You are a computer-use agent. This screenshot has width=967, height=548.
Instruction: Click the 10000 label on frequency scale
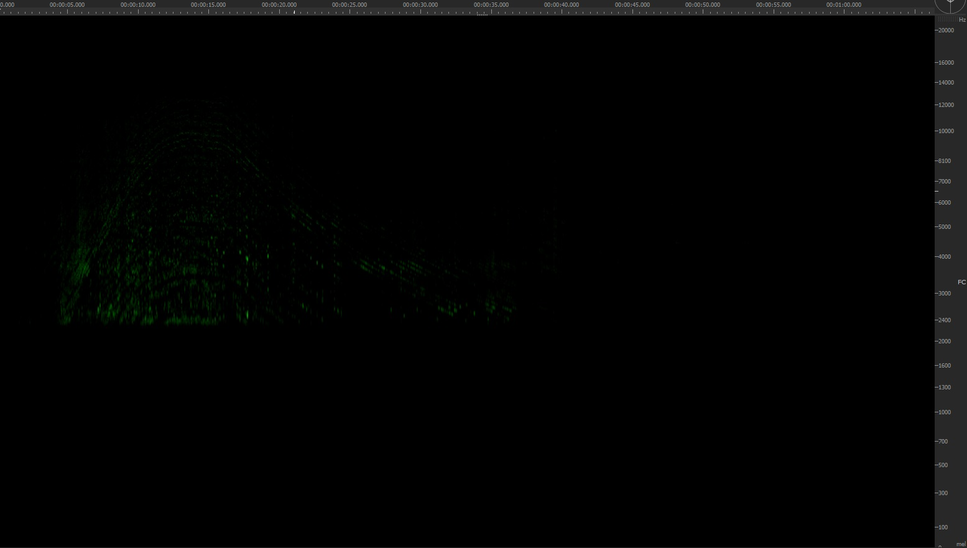pos(945,131)
